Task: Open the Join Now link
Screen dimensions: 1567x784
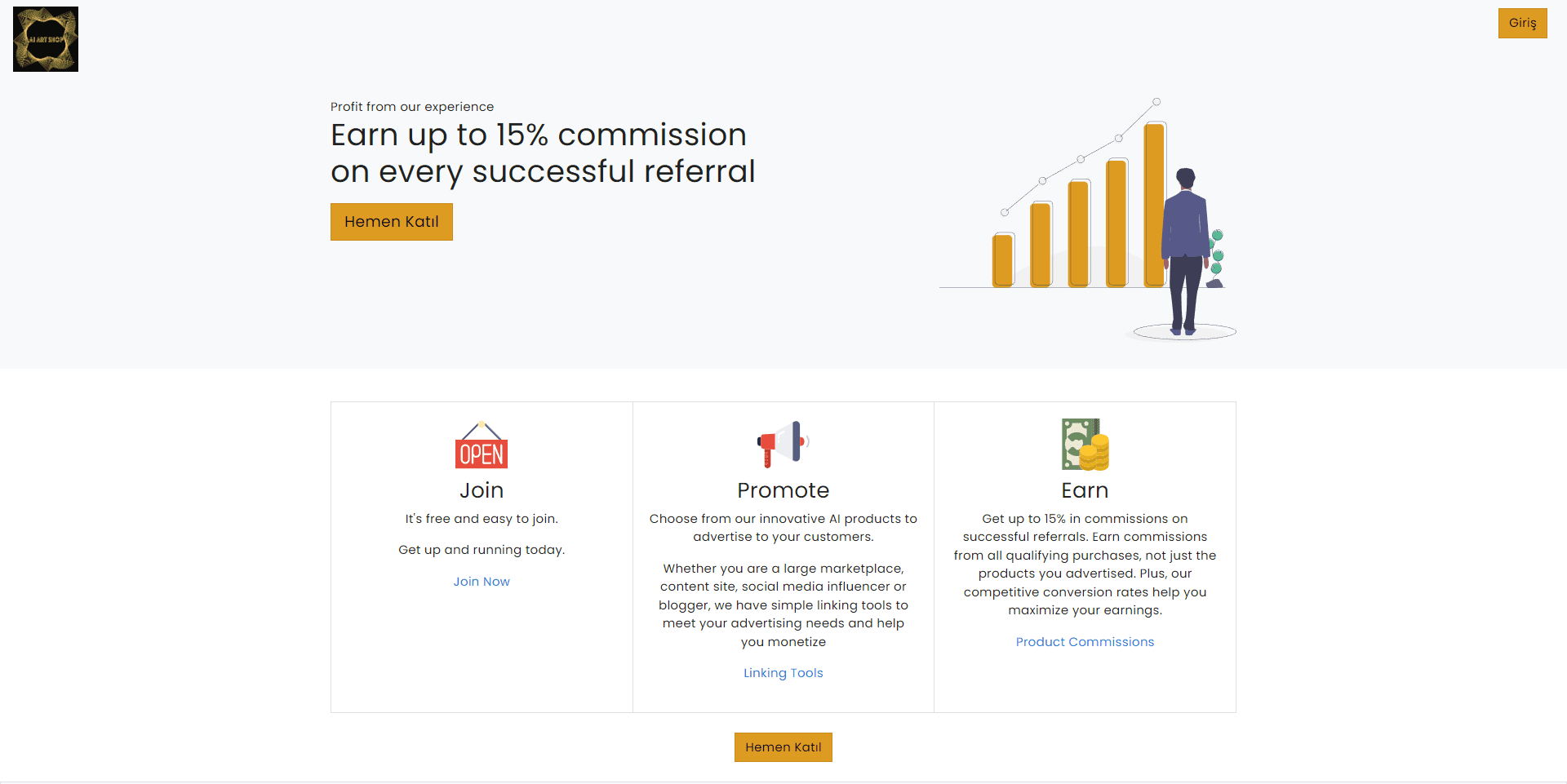Action: coord(482,582)
